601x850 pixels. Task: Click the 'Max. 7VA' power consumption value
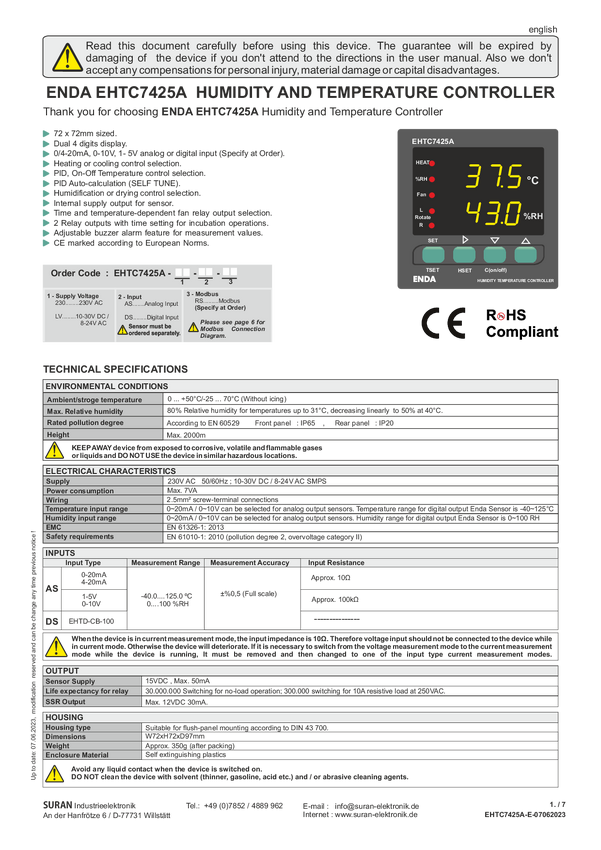[x=182, y=491]
